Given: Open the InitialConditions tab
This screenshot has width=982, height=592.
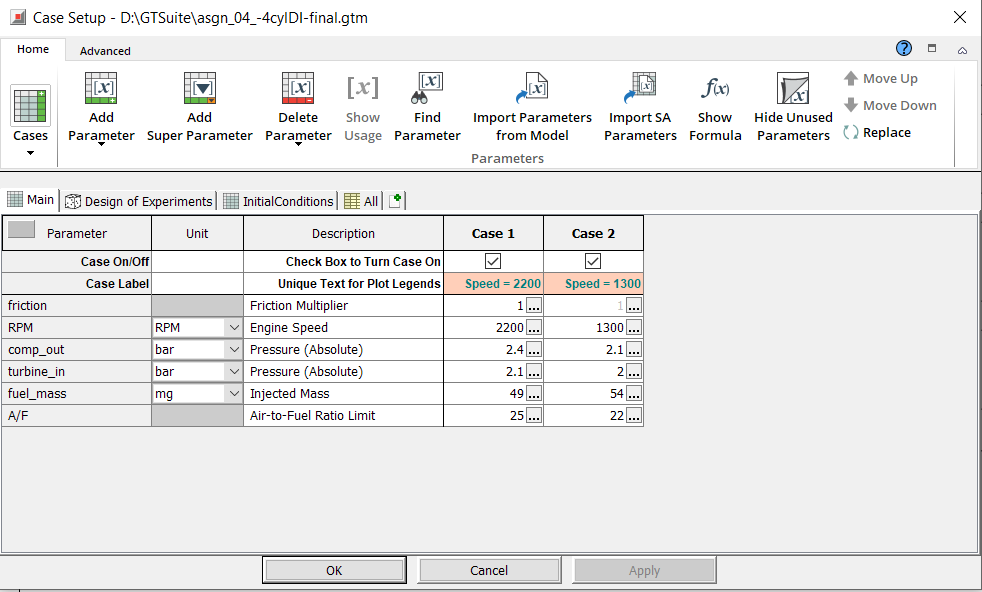Looking at the screenshot, I should 279,201.
